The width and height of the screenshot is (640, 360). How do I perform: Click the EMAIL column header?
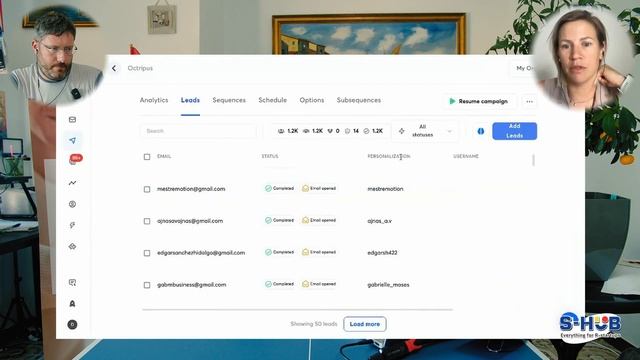pos(164,156)
